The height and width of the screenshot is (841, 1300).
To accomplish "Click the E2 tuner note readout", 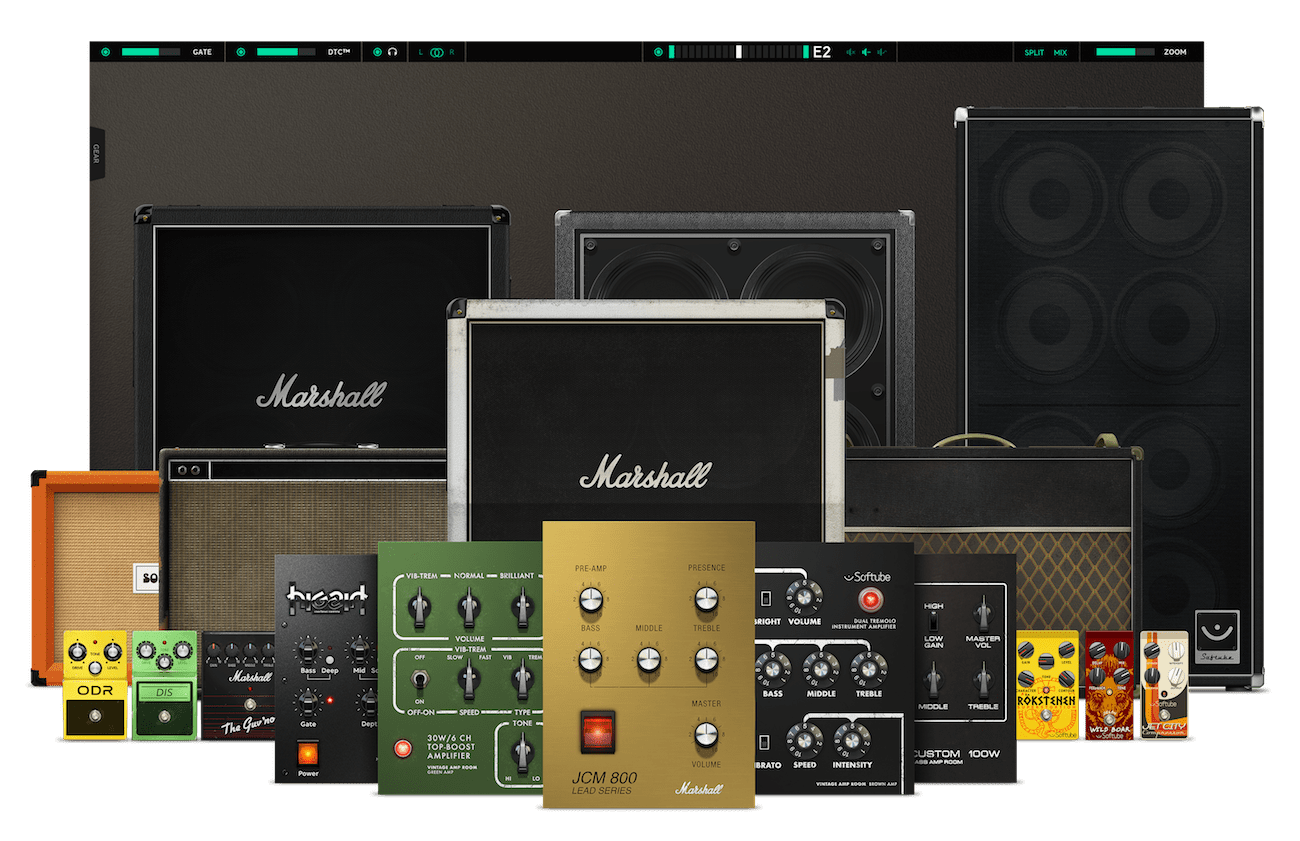I will pyautogui.click(x=822, y=52).
